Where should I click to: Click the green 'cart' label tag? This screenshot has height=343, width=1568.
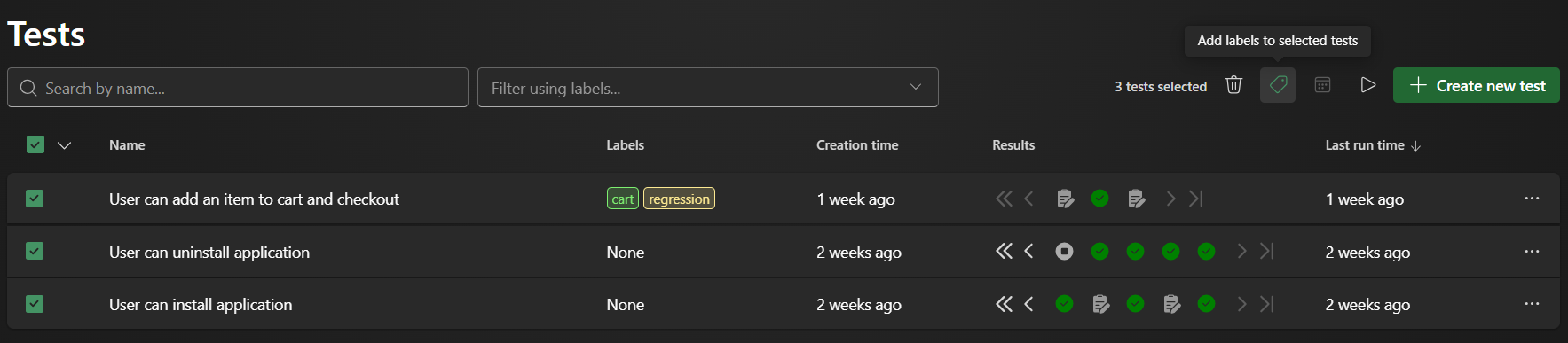coord(623,199)
